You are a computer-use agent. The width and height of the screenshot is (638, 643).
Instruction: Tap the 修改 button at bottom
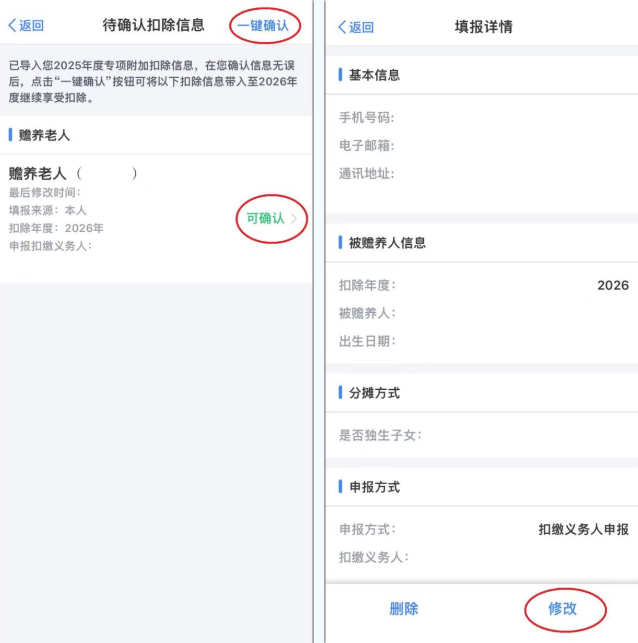click(x=562, y=608)
